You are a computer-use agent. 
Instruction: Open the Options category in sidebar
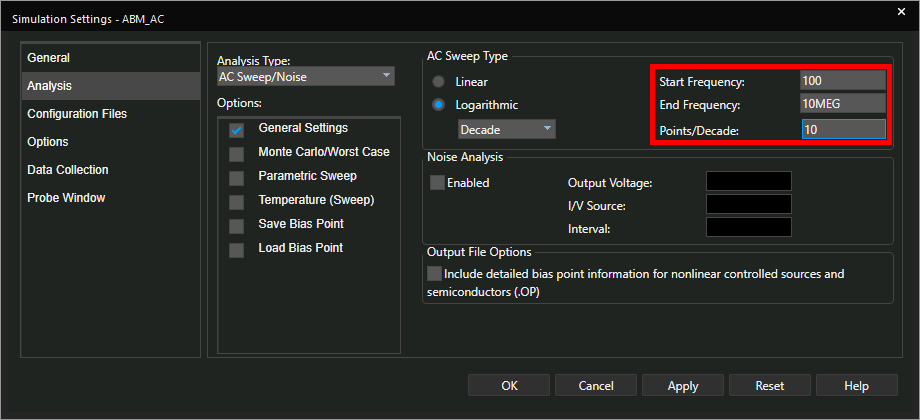pos(110,142)
